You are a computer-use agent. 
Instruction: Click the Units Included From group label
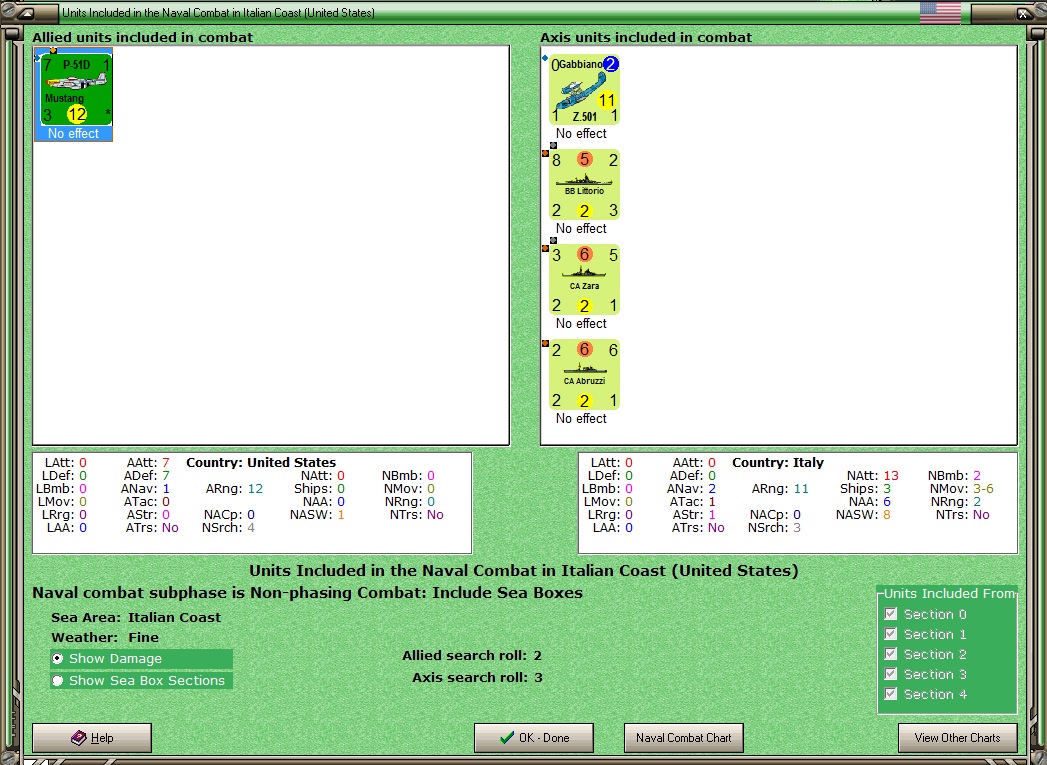point(950,593)
